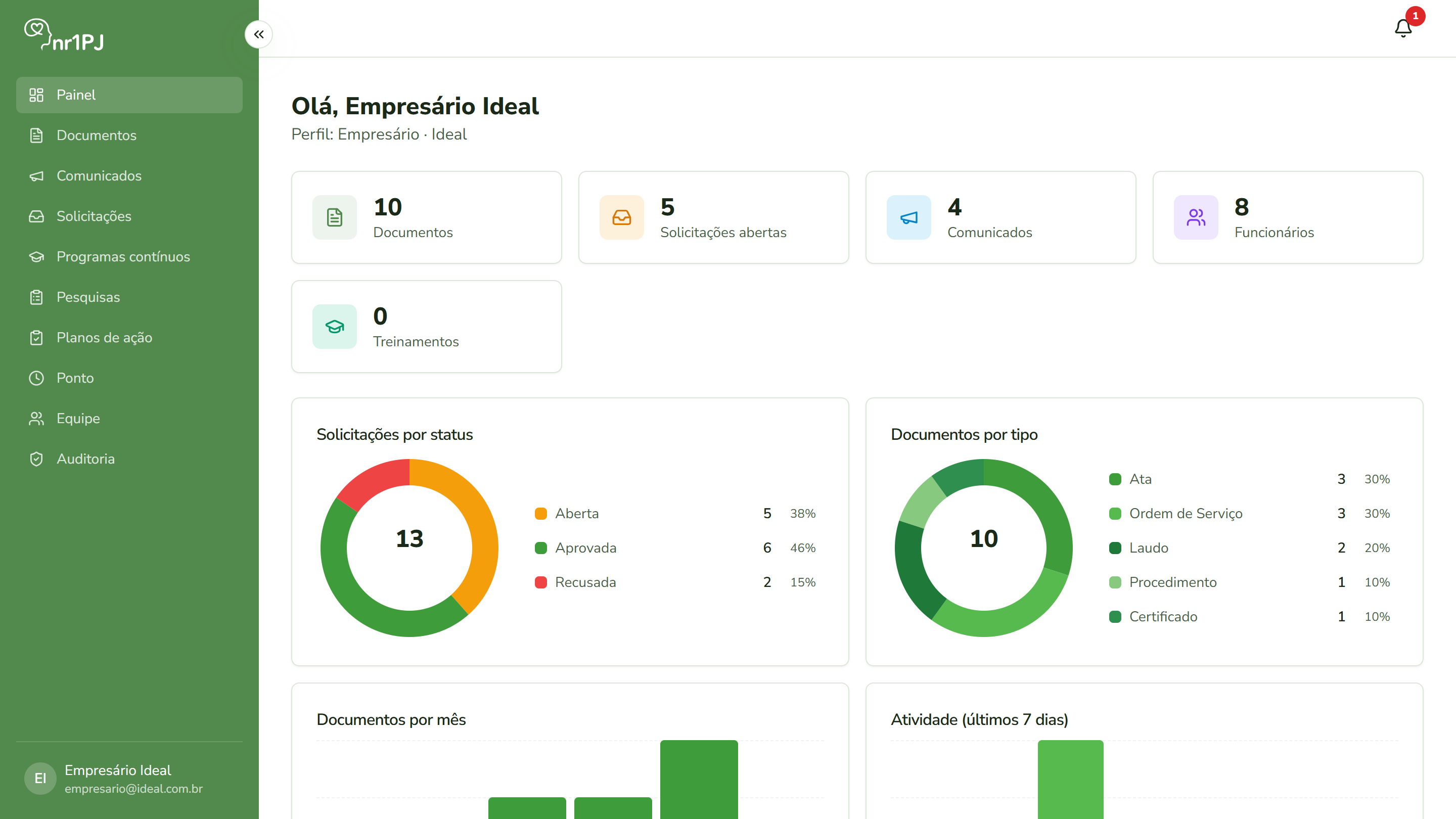
Task: Open the Solicitações menu item
Action: click(x=129, y=216)
